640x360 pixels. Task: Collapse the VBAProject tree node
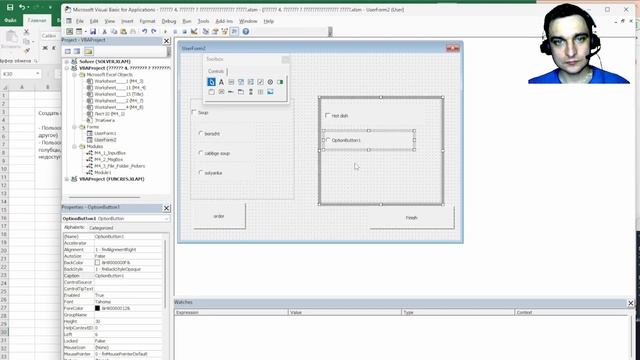click(67, 68)
